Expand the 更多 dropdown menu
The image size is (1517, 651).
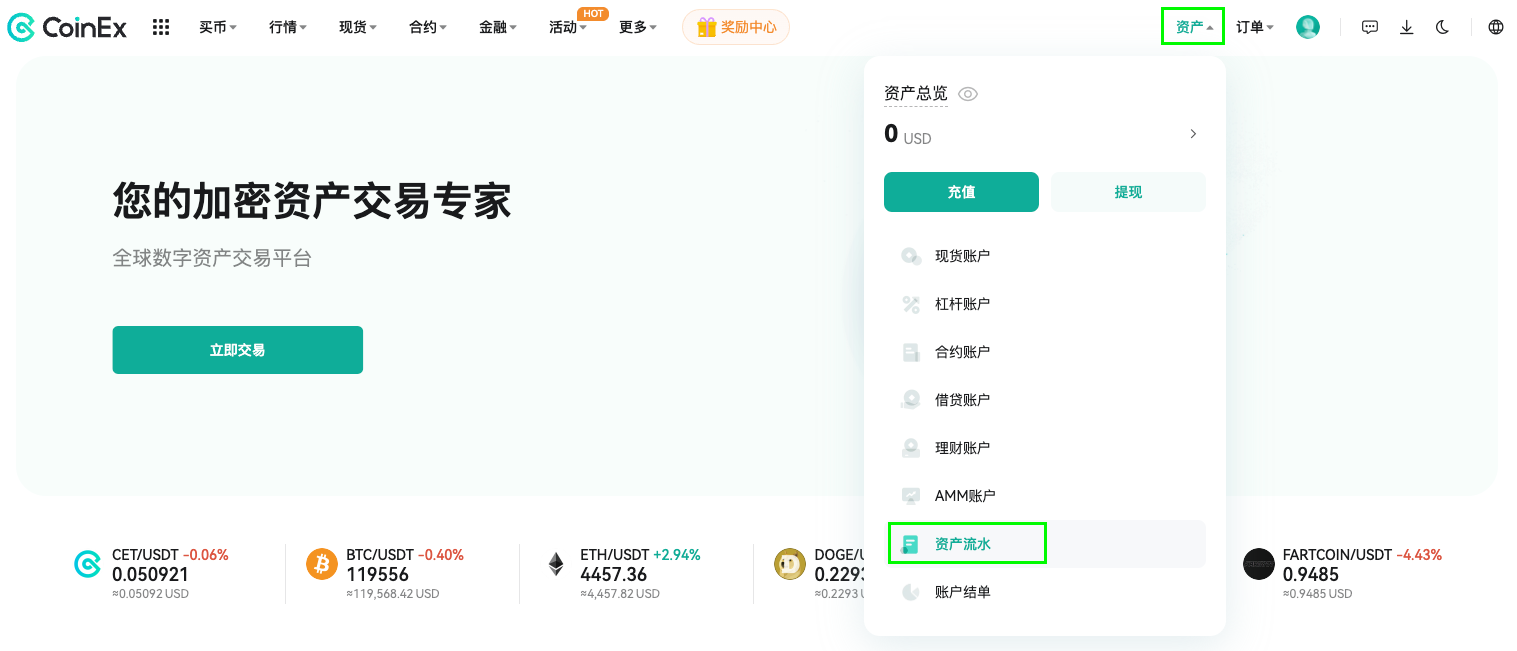[638, 27]
